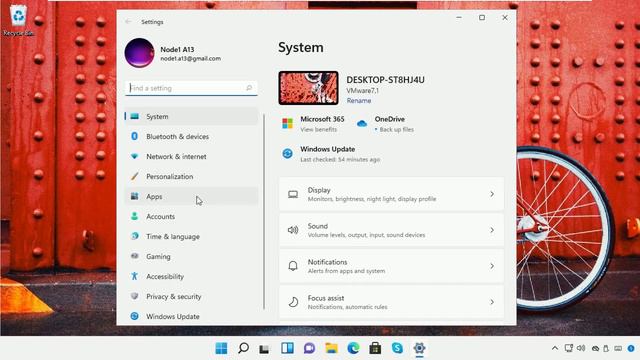Screen dimensions: 640x360
Task: Open Accounts settings
Action: pyautogui.click(x=191, y=216)
